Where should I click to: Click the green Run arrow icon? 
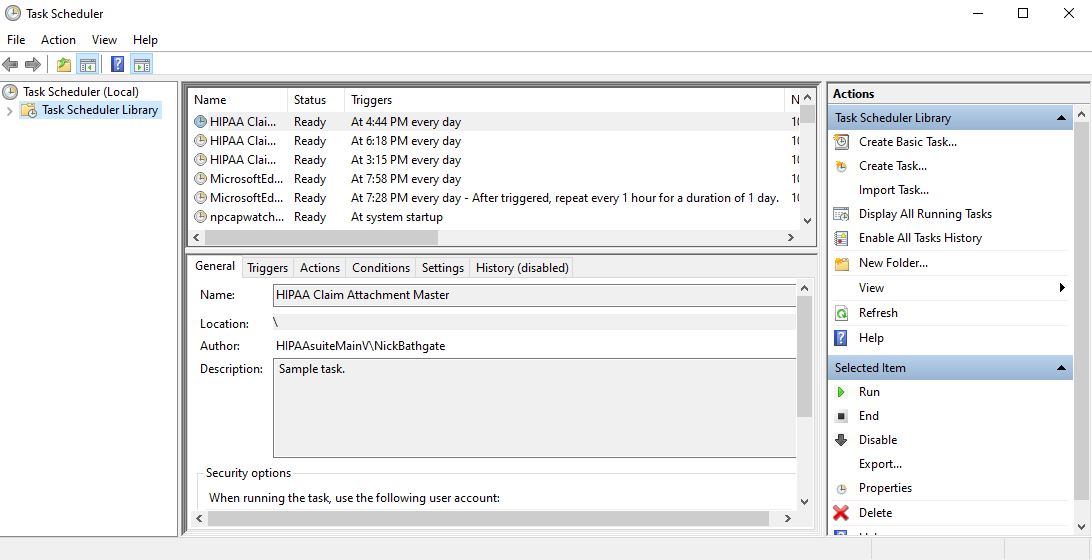[841, 392]
